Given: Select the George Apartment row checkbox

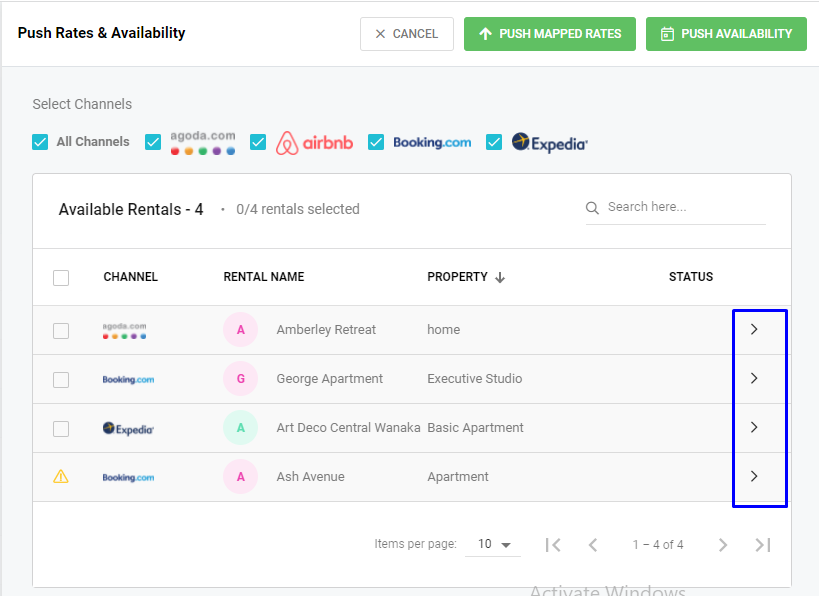Looking at the screenshot, I should point(61,379).
